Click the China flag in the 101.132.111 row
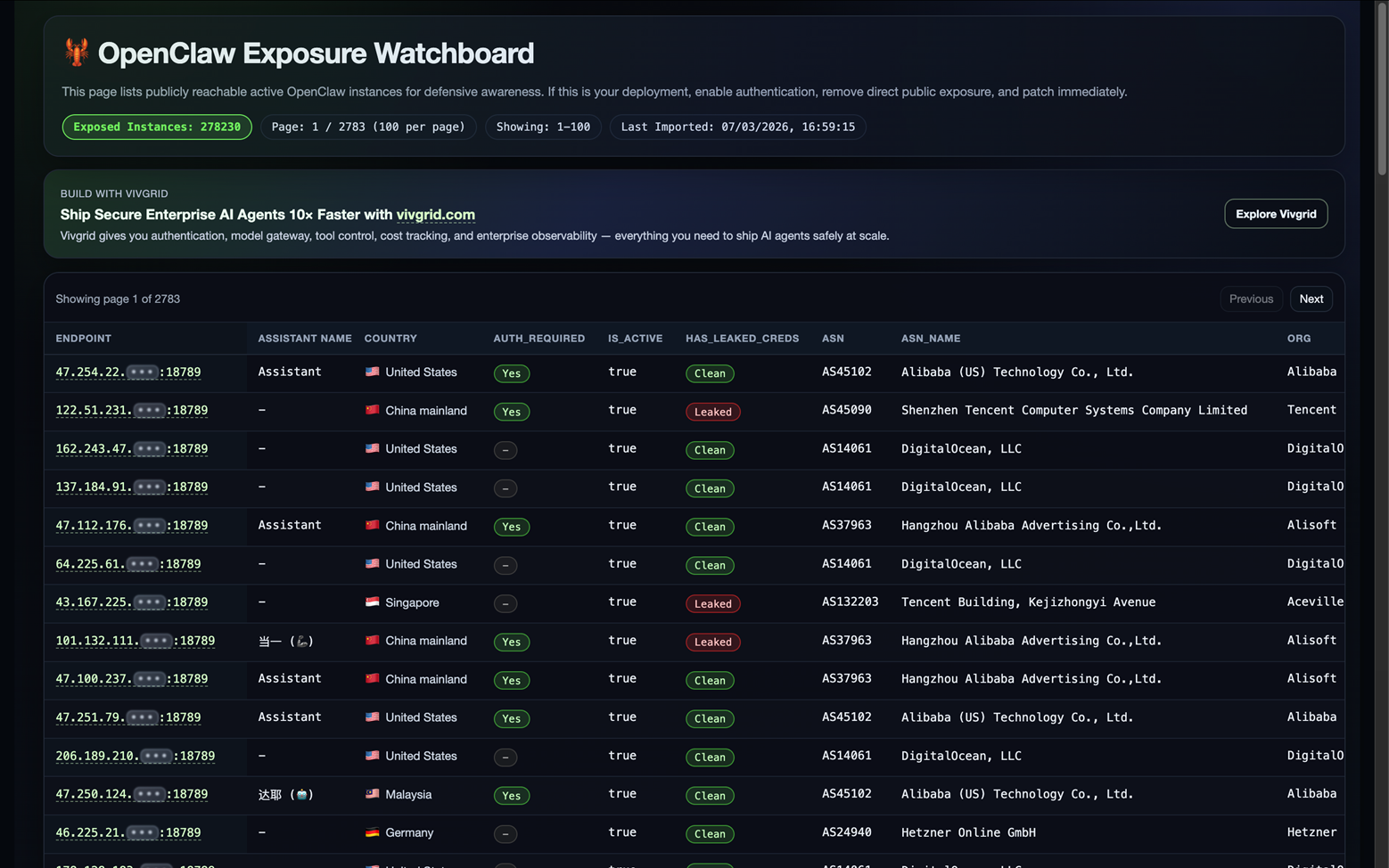This screenshot has height=868, width=1389. pyautogui.click(x=373, y=640)
